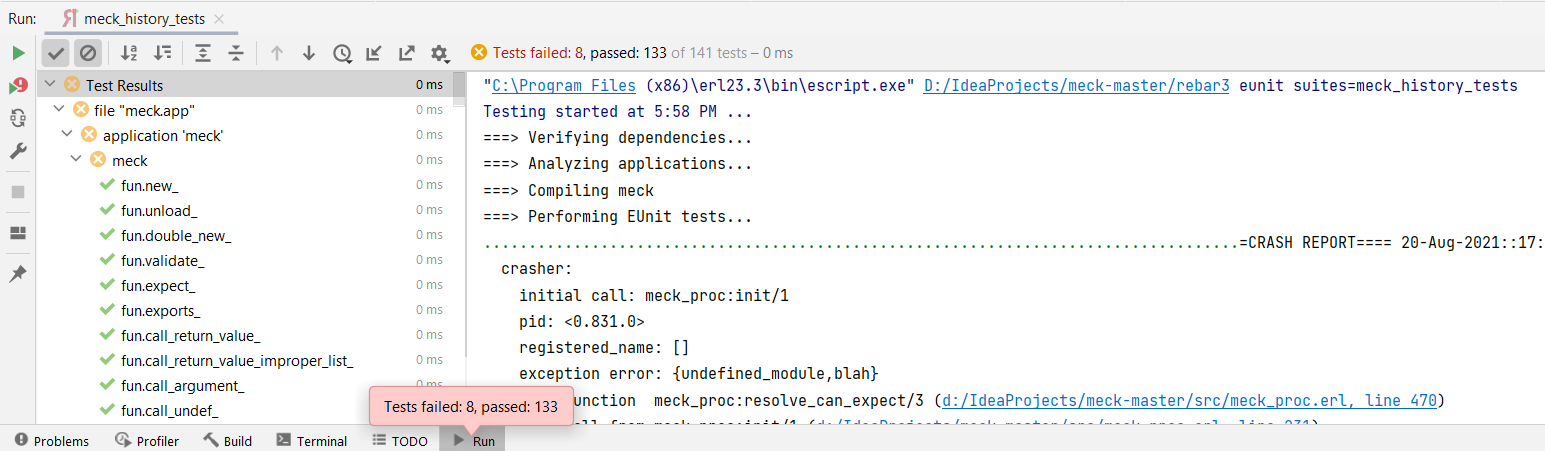Viewport: 1545px width, 451px height.
Task: Click the Stop process square icon
Action: tap(18, 192)
